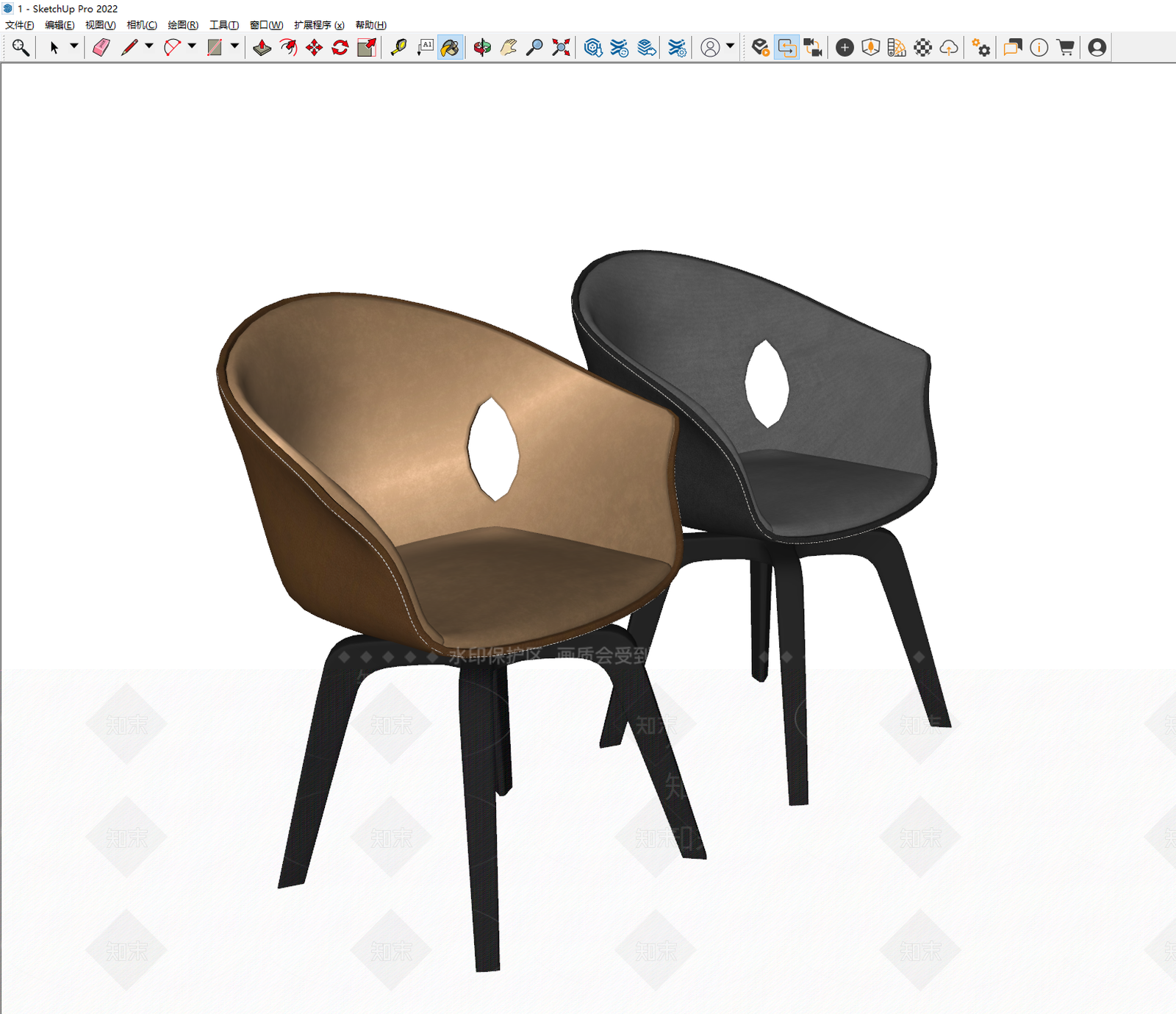Click the Zoom Extents icon
The width and height of the screenshot is (1176, 1014).
pos(562,48)
